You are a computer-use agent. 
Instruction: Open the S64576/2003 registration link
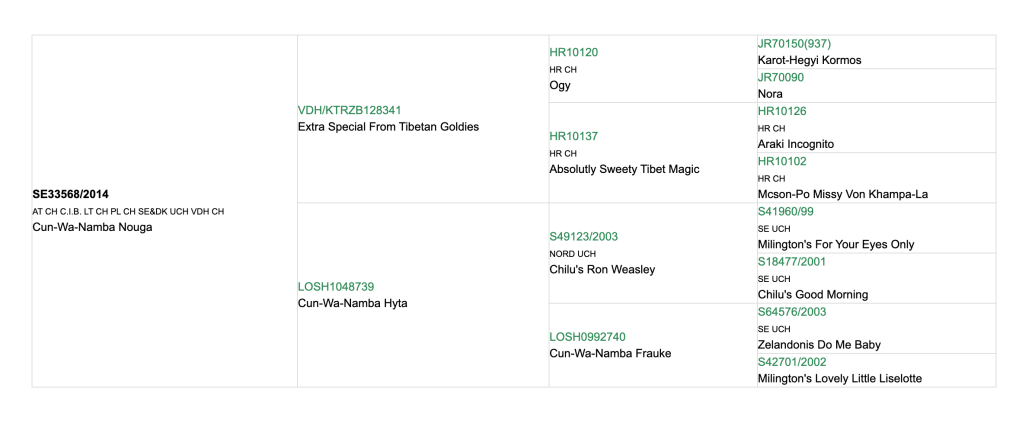[x=792, y=312]
